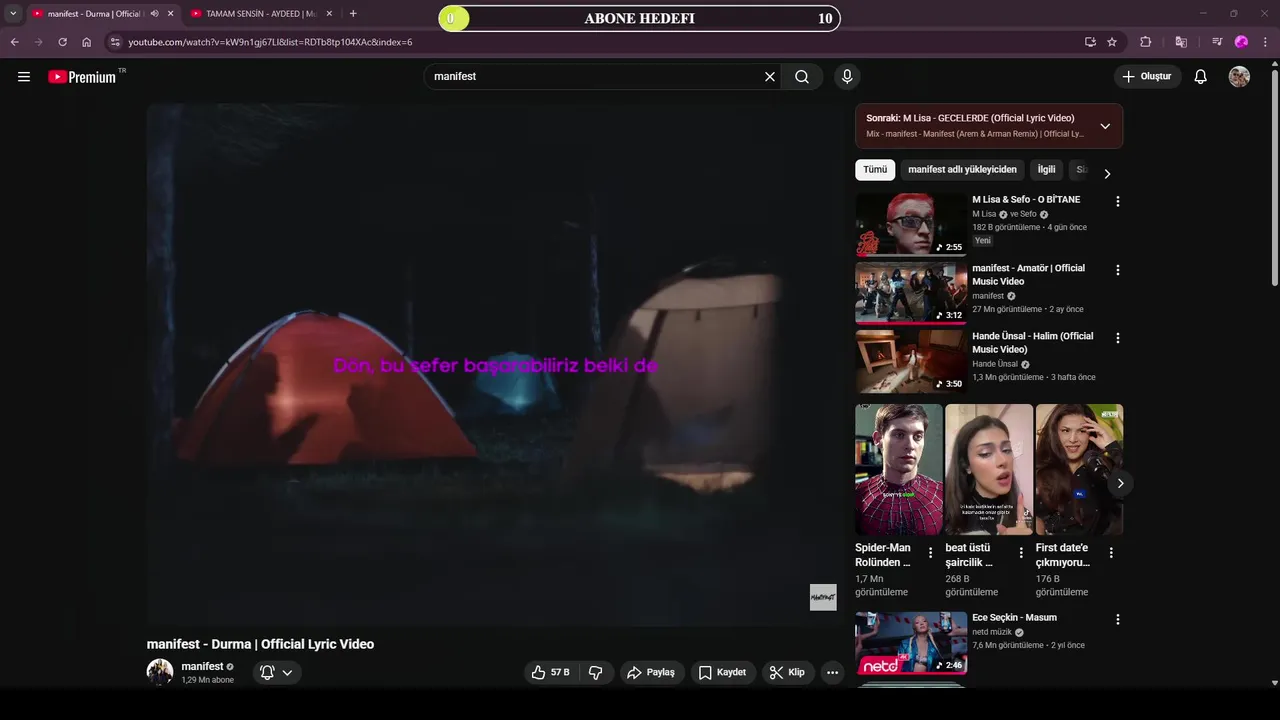Open options for beat üstü short

point(1020,552)
